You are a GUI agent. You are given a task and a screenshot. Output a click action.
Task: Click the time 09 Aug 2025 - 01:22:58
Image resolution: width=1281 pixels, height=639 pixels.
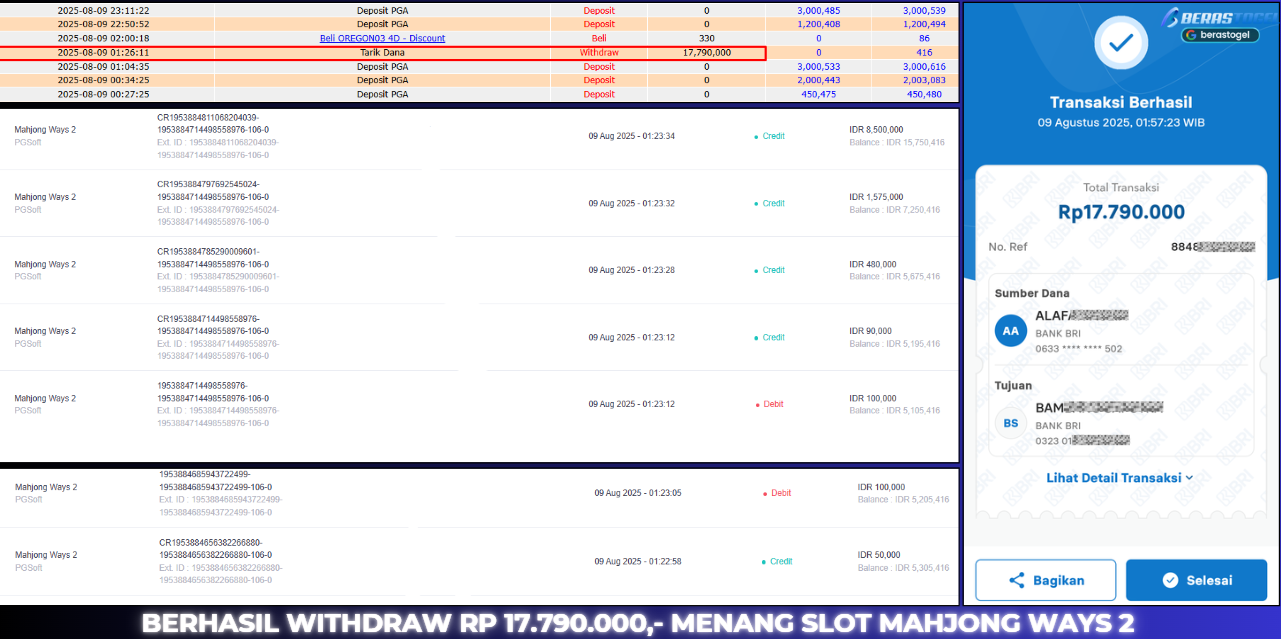point(638,562)
